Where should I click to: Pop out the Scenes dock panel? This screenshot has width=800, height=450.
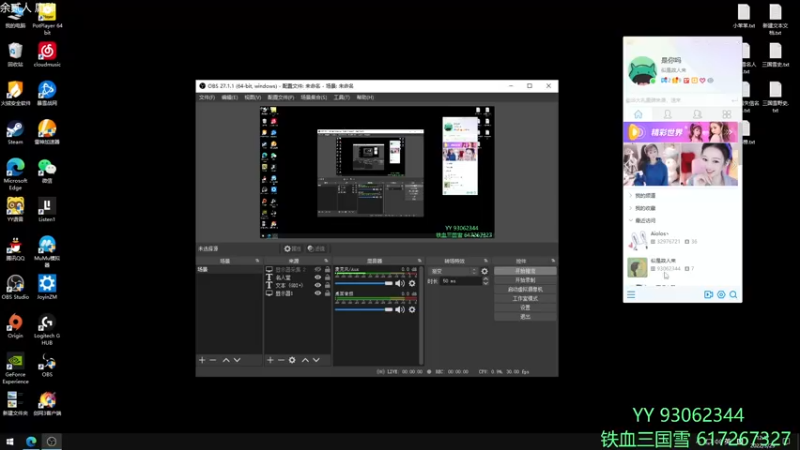click(x=258, y=261)
